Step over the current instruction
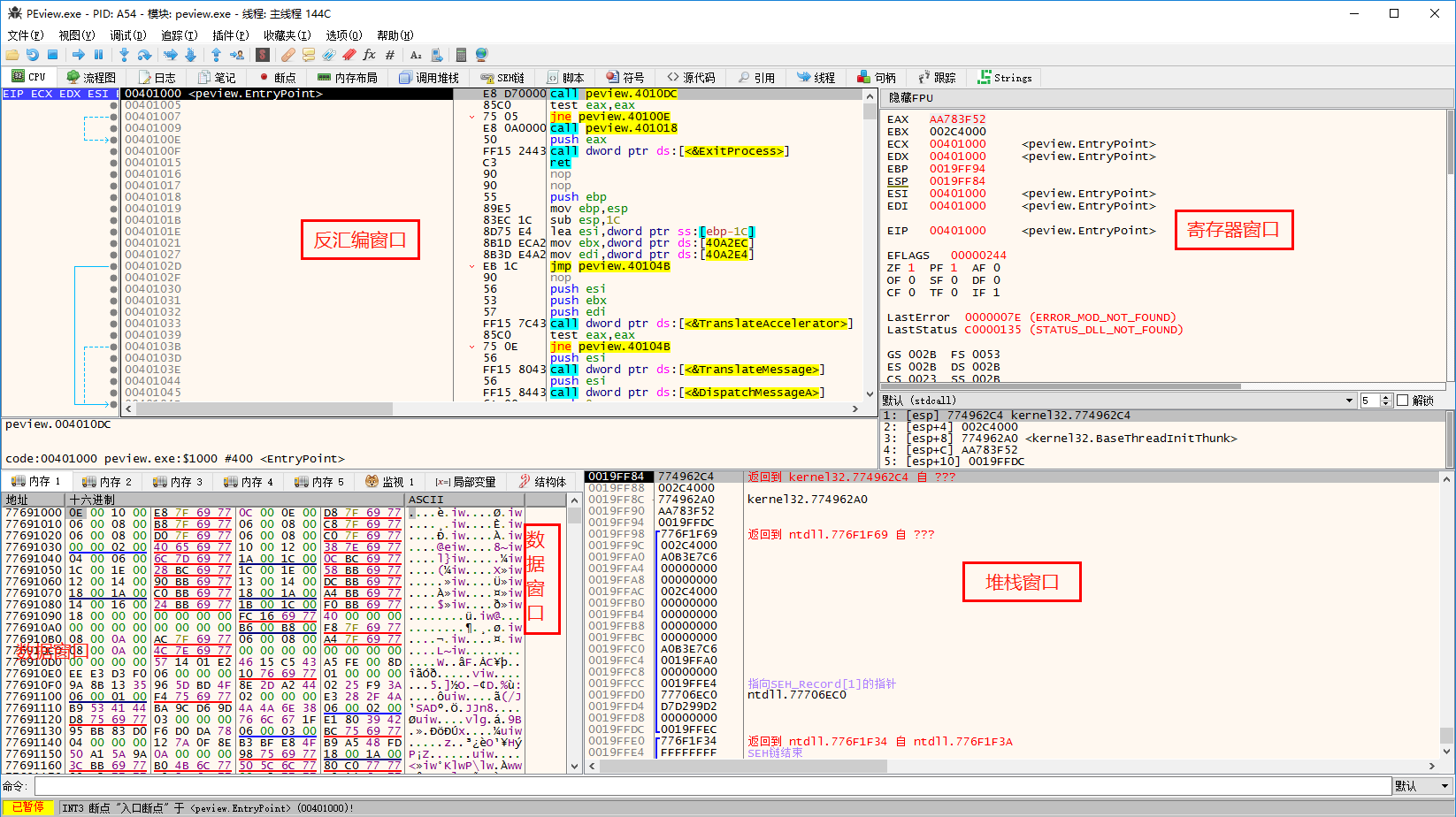This screenshot has width=1456, height=817. (x=144, y=55)
